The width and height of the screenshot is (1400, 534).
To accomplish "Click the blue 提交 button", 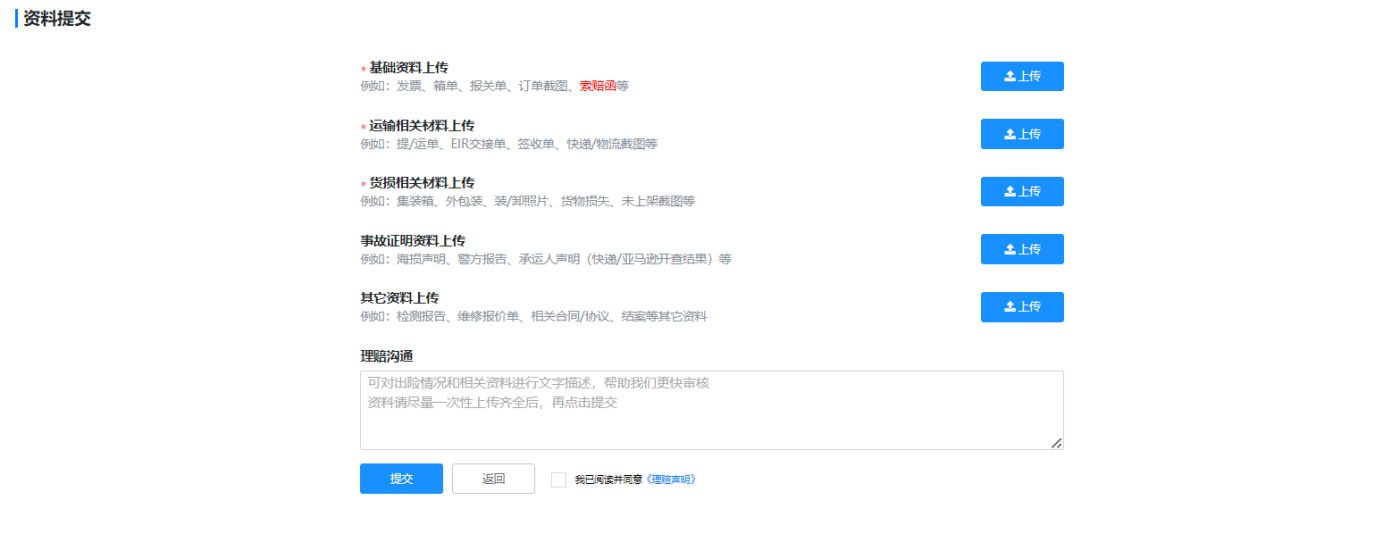I will (401, 479).
